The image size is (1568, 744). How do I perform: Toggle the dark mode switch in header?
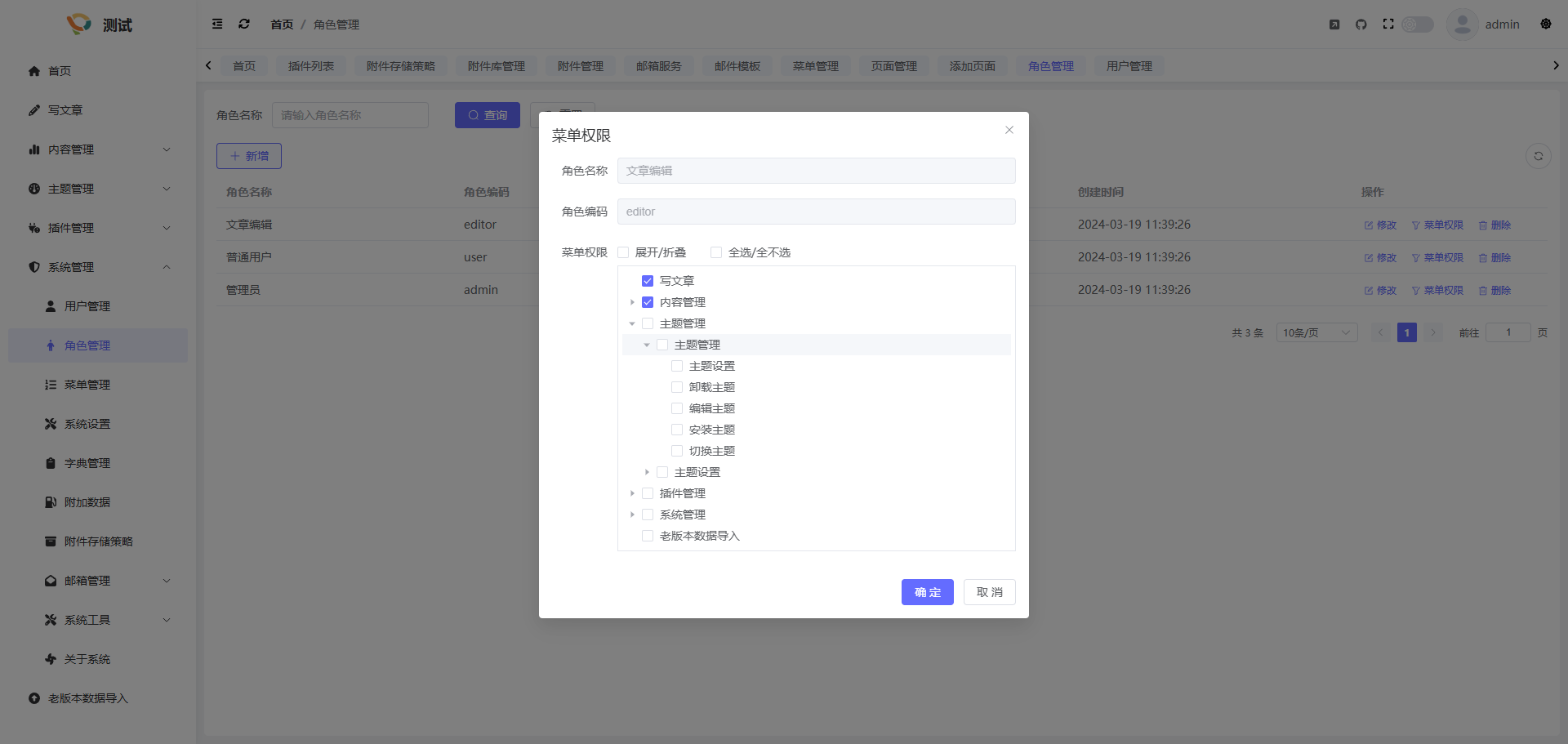1418,25
